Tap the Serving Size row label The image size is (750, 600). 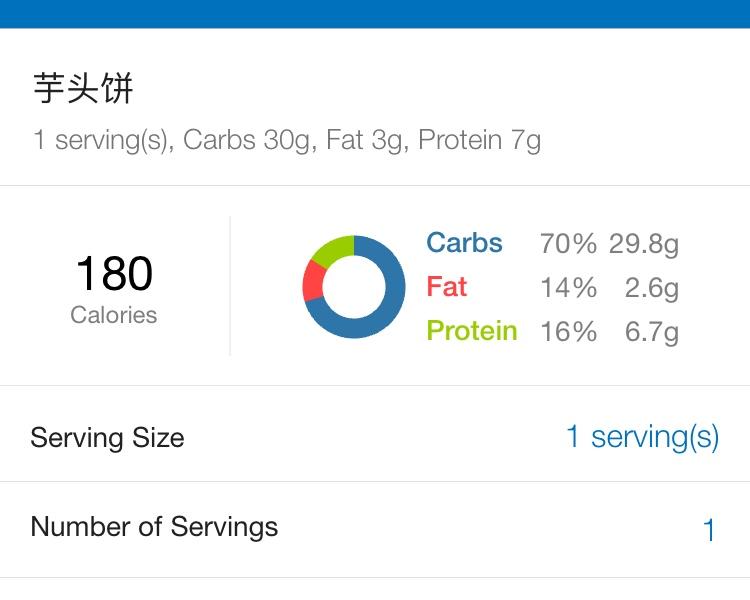(x=107, y=437)
